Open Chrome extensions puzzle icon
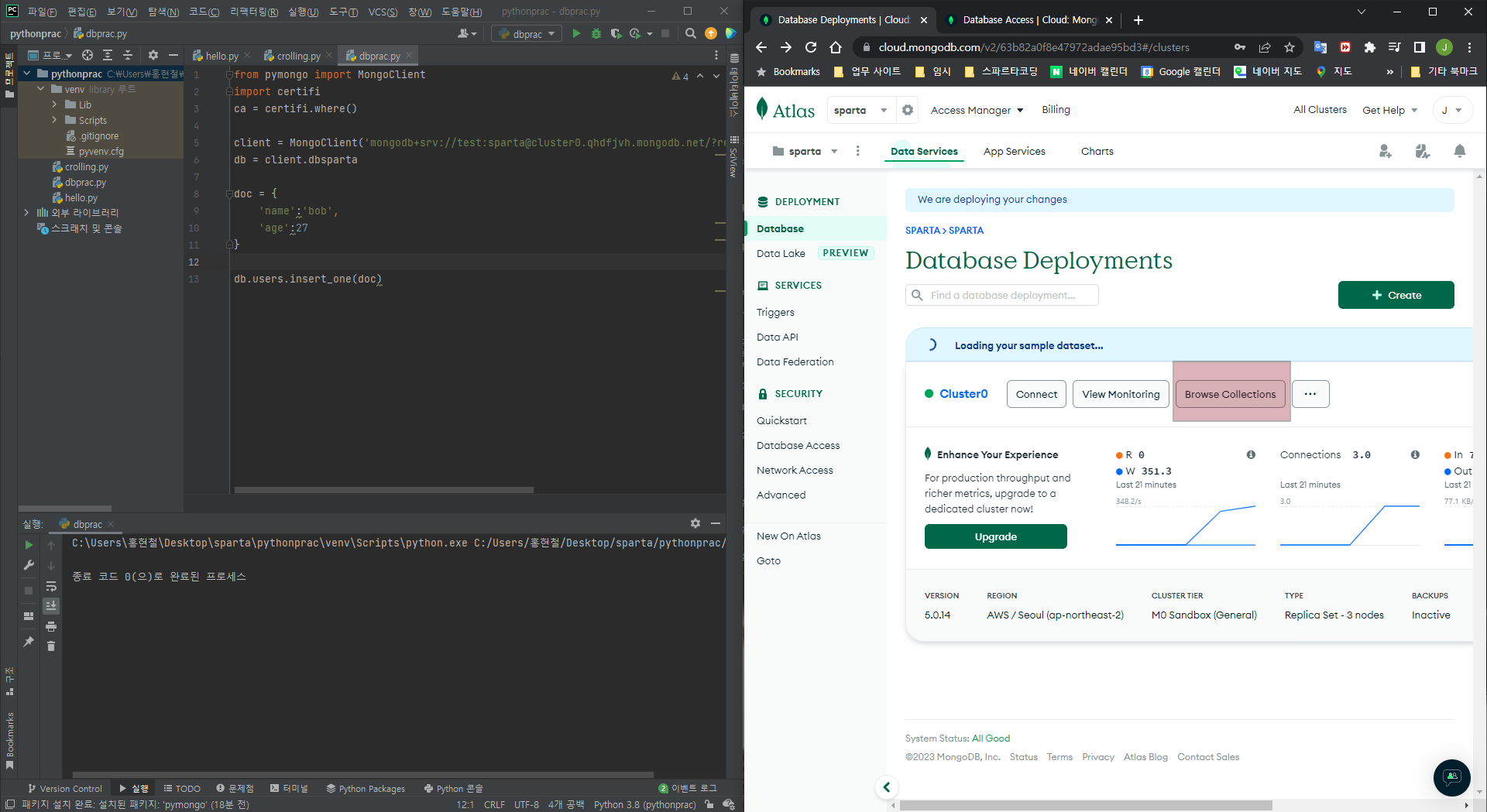 click(1370, 47)
